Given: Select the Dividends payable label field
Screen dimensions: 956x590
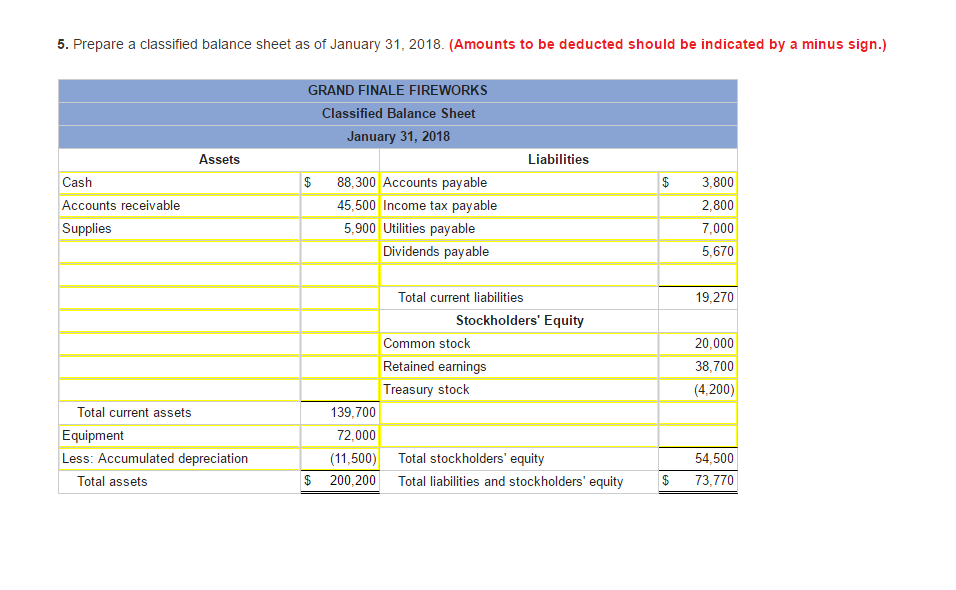Looking at the screenshot, I should (519, 252).
